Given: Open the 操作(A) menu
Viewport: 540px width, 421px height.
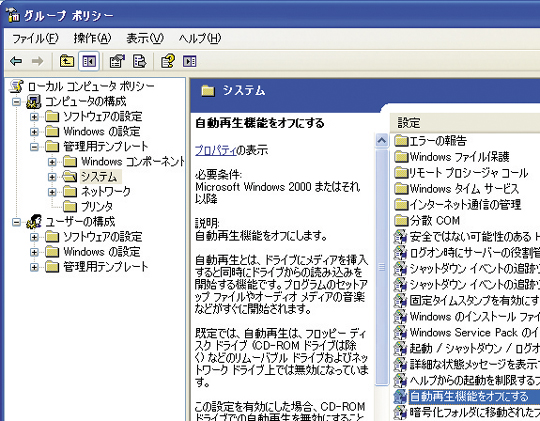Looking at the screenshot, I should click(x=92, y=38).
